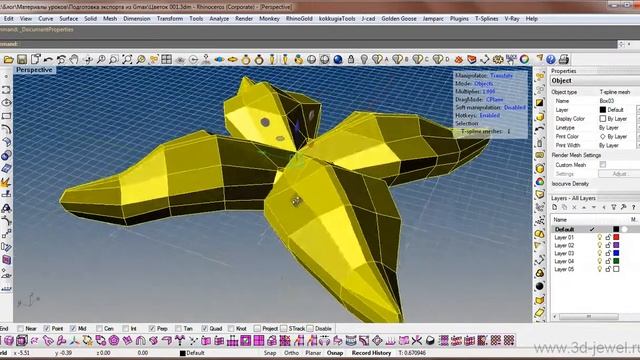Image resolution: width=640 pixels, height=360 pixels.
Task: Delete layer using the X icon
Action: click(574, 208)
